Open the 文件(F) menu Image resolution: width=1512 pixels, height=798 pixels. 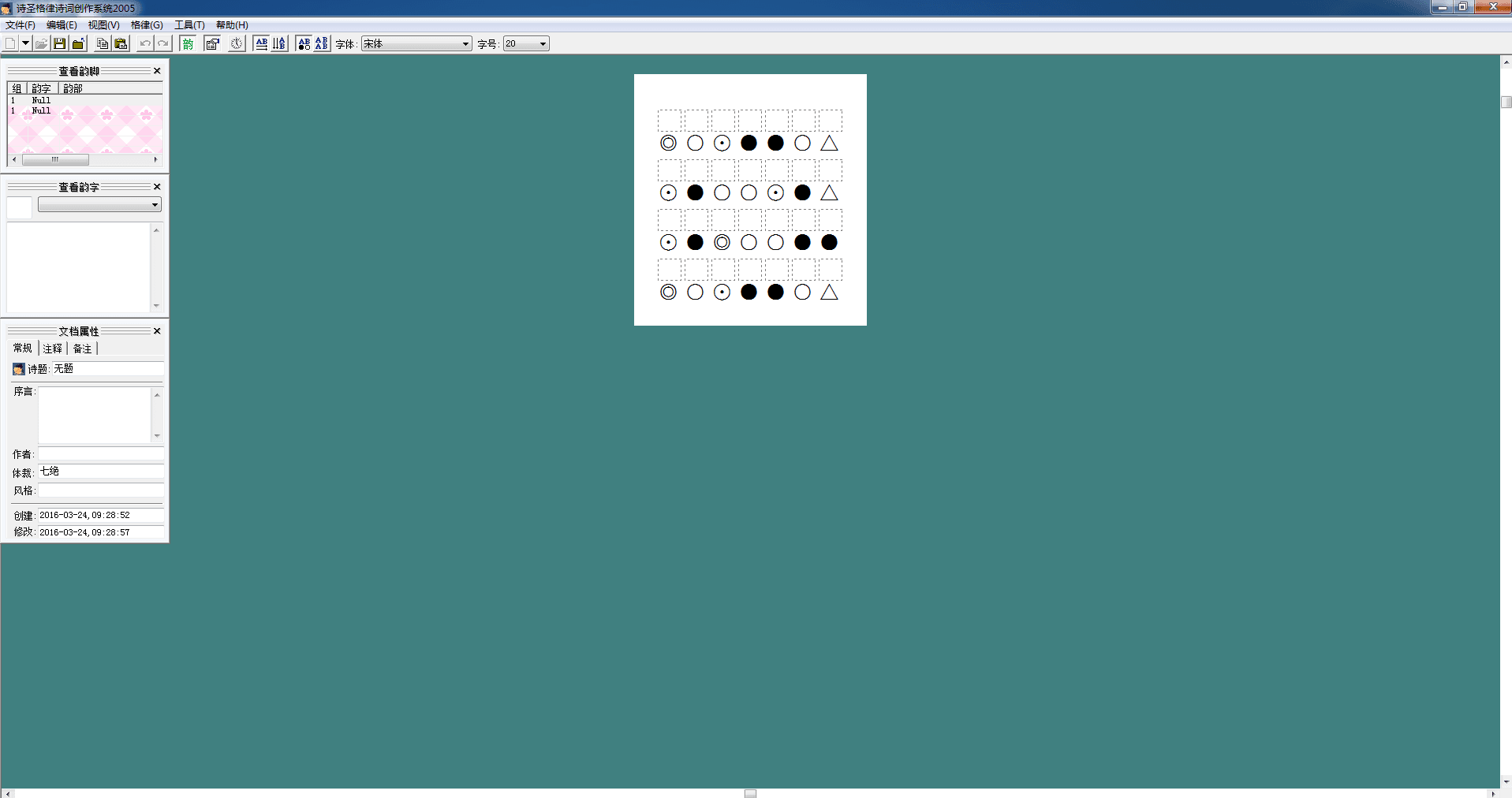(21, 25)
